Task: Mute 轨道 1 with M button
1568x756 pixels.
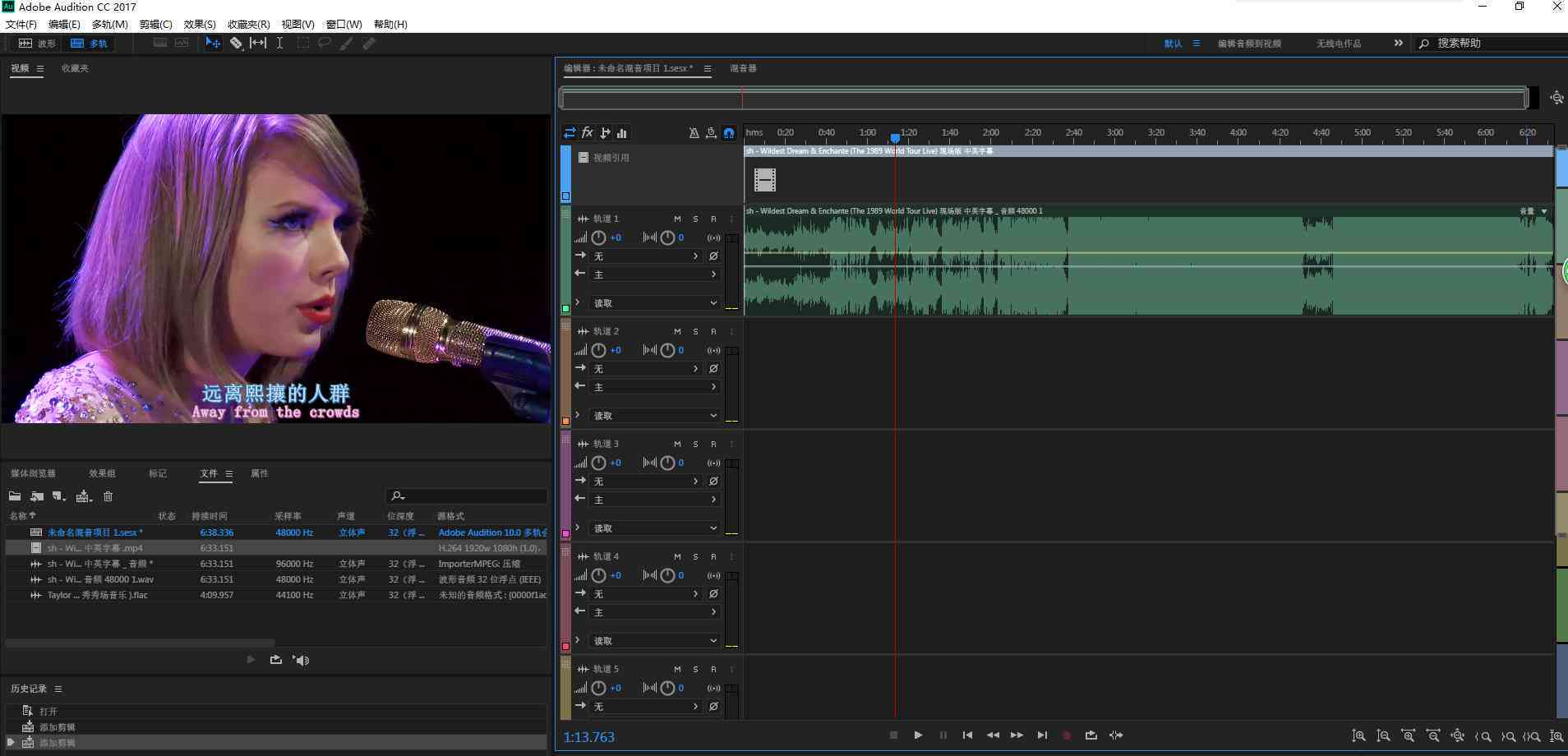Action: coord(677,219)
